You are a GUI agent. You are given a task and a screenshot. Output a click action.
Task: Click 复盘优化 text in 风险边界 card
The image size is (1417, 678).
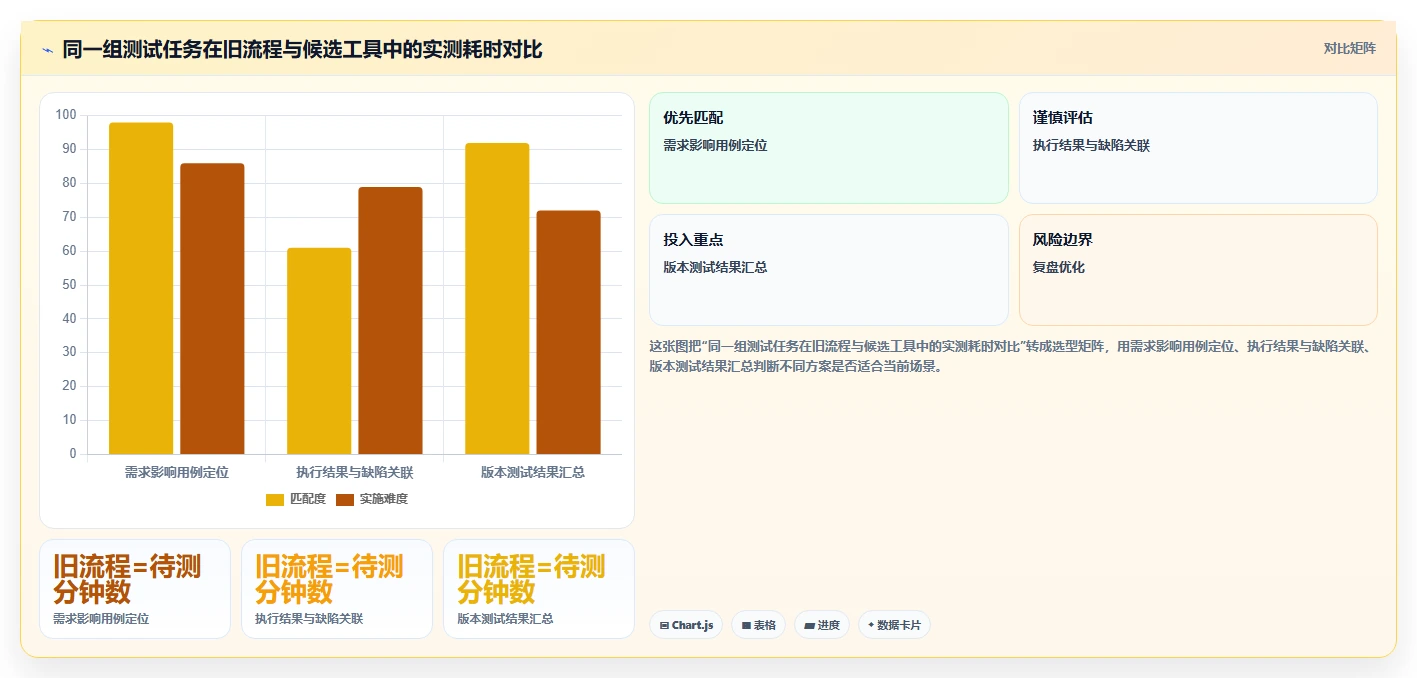(1059, 267)
